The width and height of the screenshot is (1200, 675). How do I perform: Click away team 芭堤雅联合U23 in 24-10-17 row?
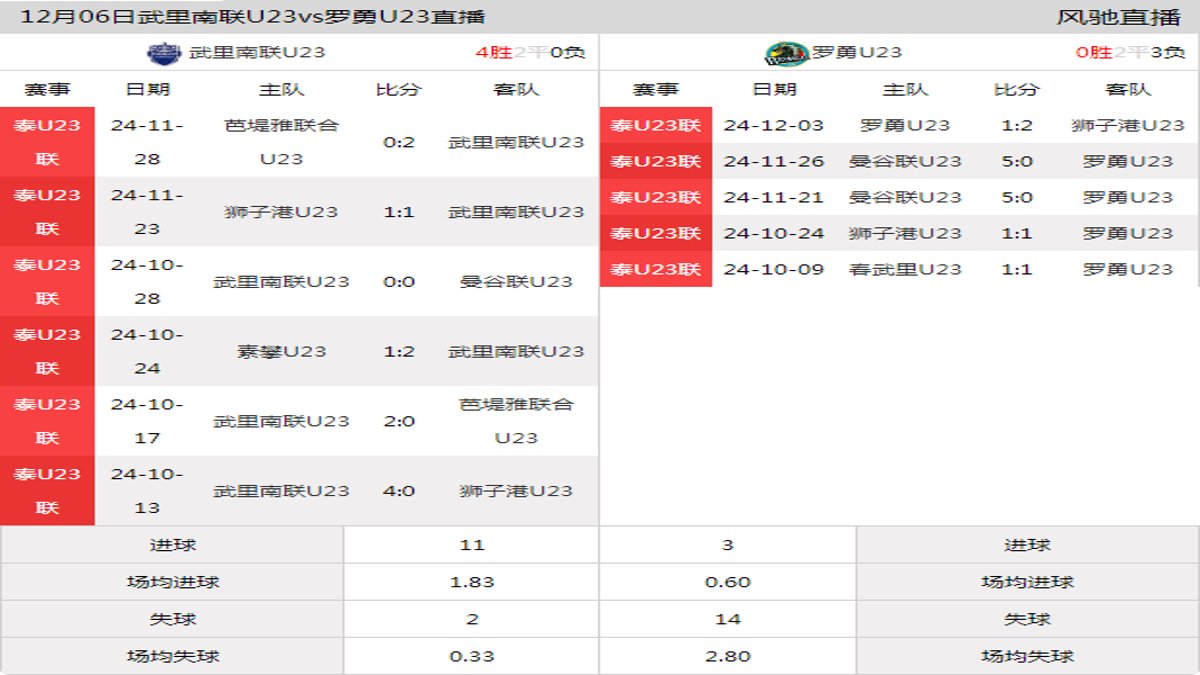(516, 421)
